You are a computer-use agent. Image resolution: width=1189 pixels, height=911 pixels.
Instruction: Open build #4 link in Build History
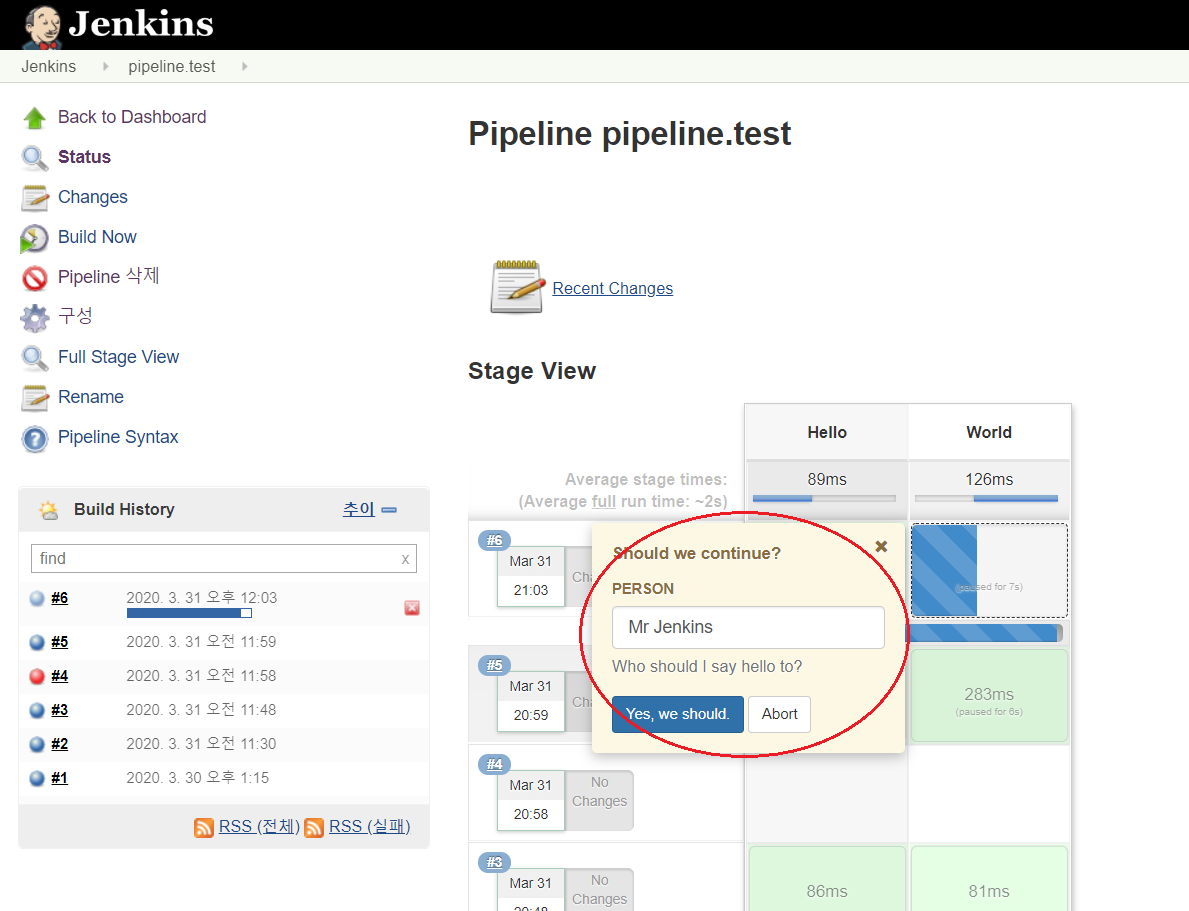tap(60, 676)
